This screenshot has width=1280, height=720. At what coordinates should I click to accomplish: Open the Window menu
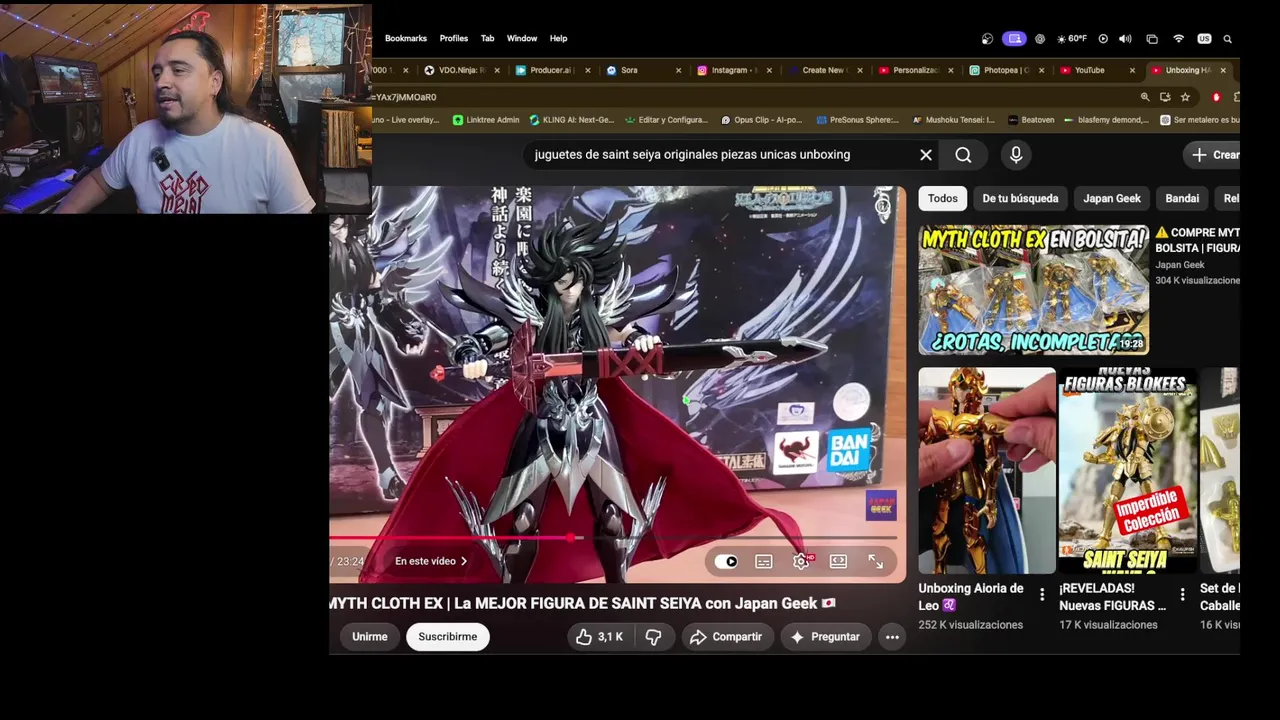[x=522, y=38]
